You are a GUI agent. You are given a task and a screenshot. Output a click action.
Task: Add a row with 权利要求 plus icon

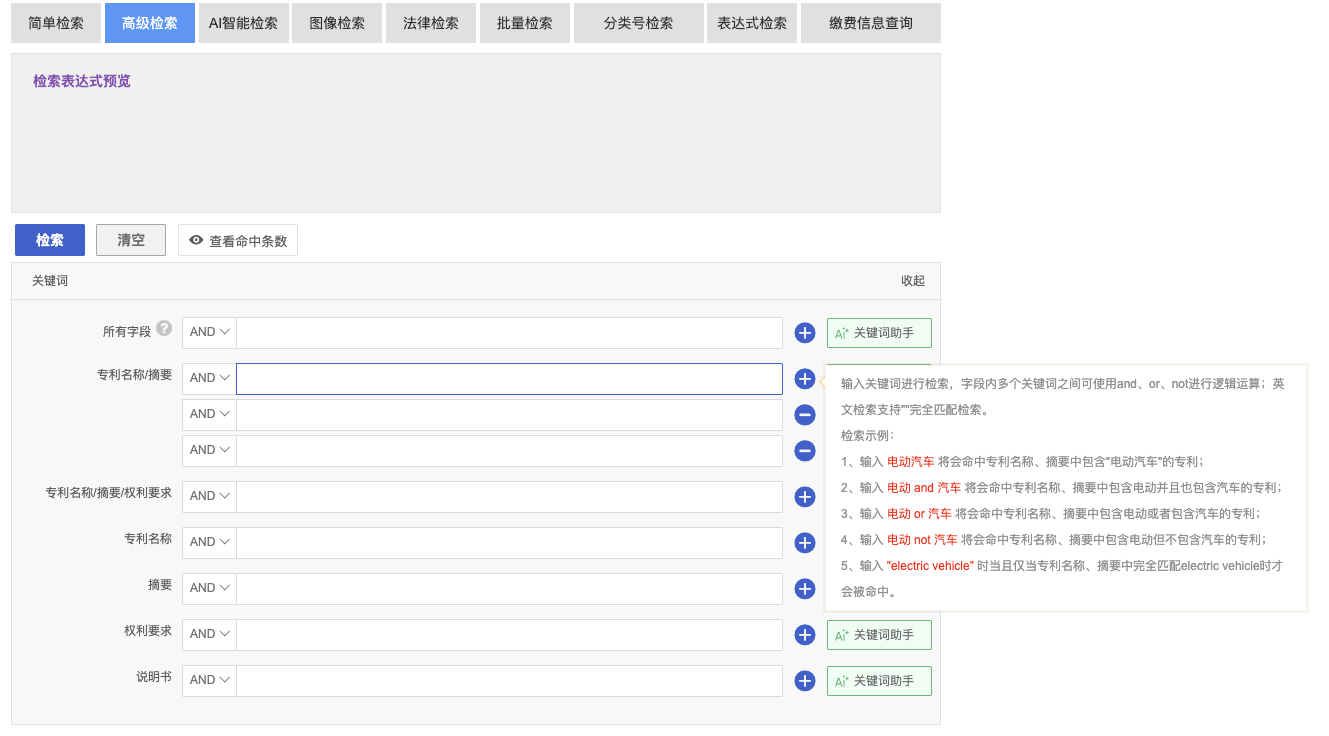(x=805, y=635)
